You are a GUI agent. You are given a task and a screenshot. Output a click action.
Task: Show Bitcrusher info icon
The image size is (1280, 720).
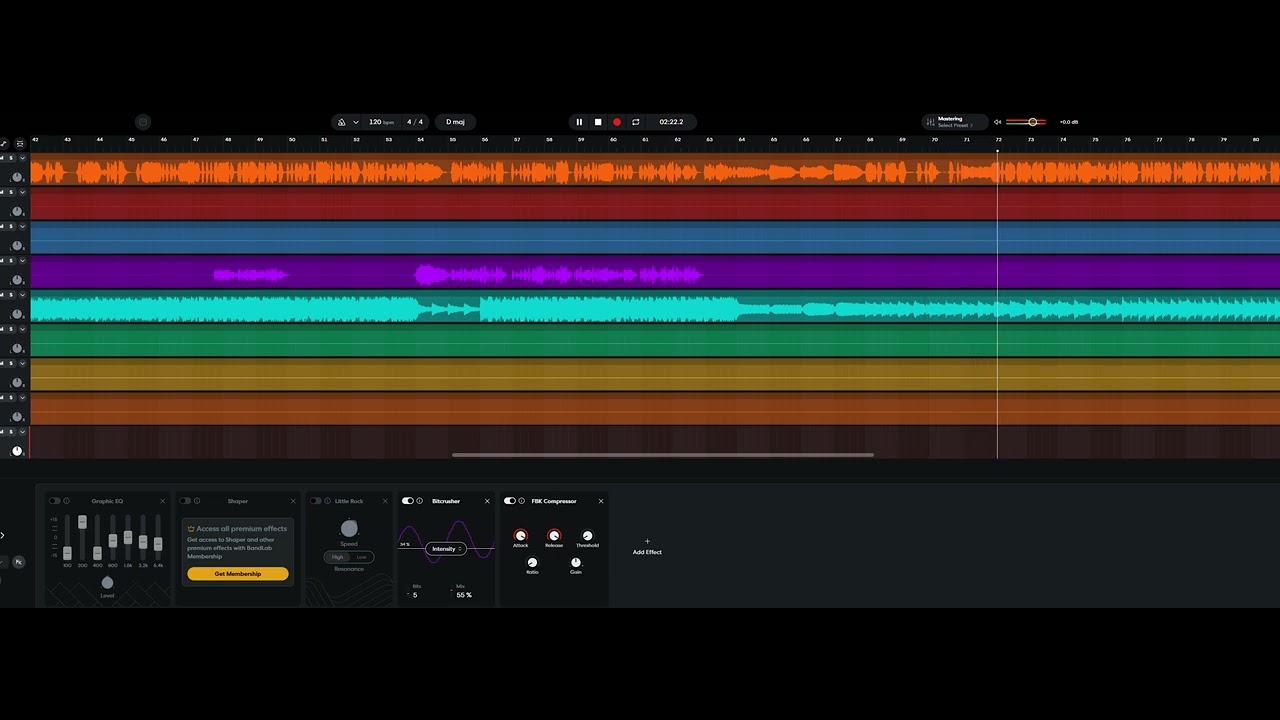(x=420, y=501)
